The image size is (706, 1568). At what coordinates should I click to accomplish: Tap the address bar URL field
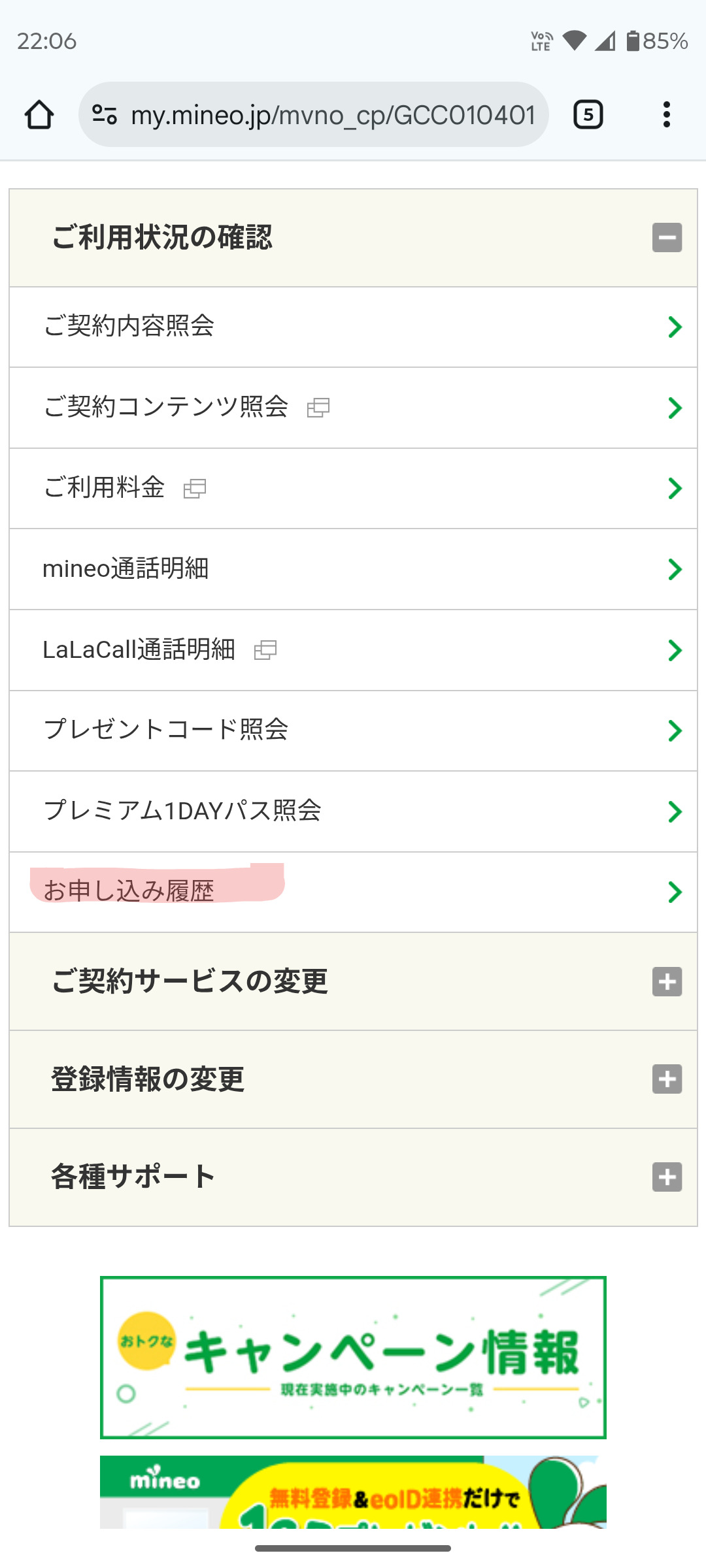point(333,115)
